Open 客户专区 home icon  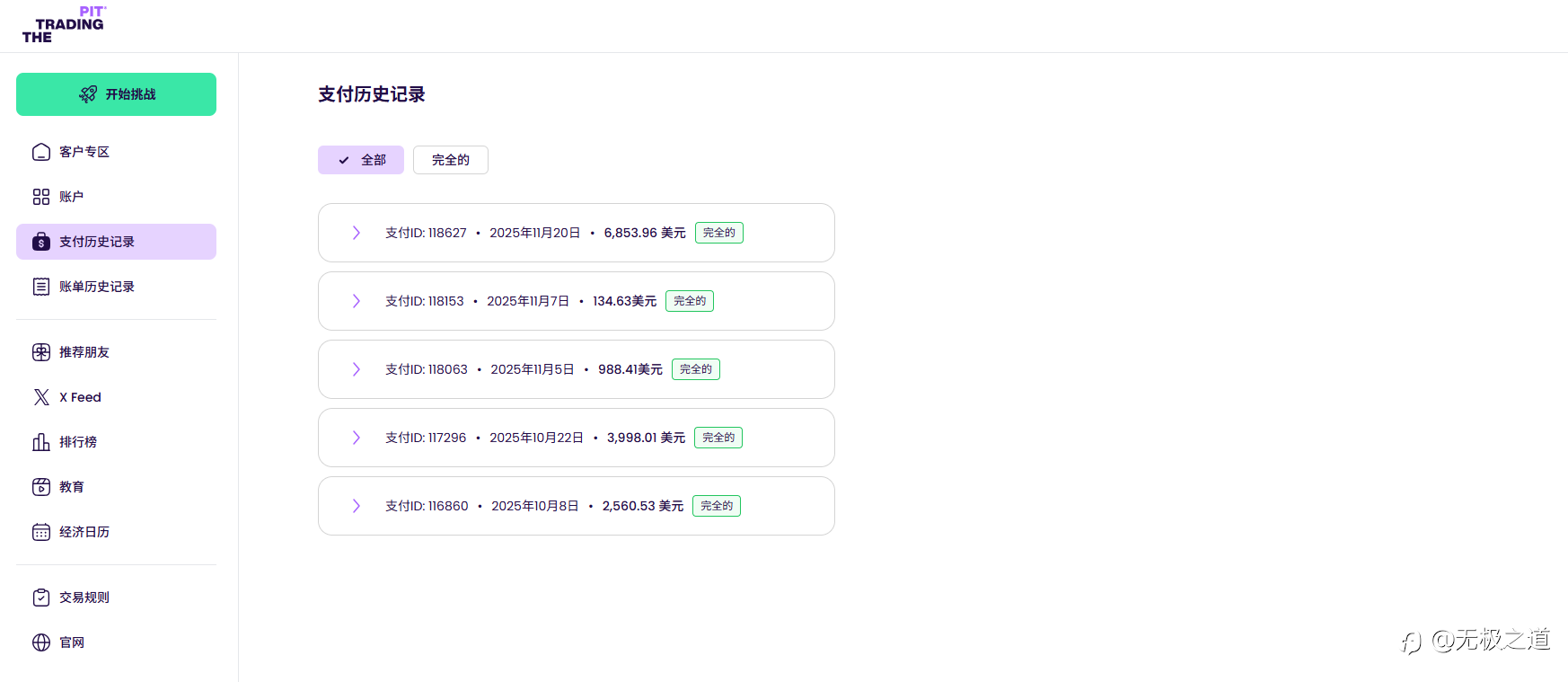tap(41, 152)
